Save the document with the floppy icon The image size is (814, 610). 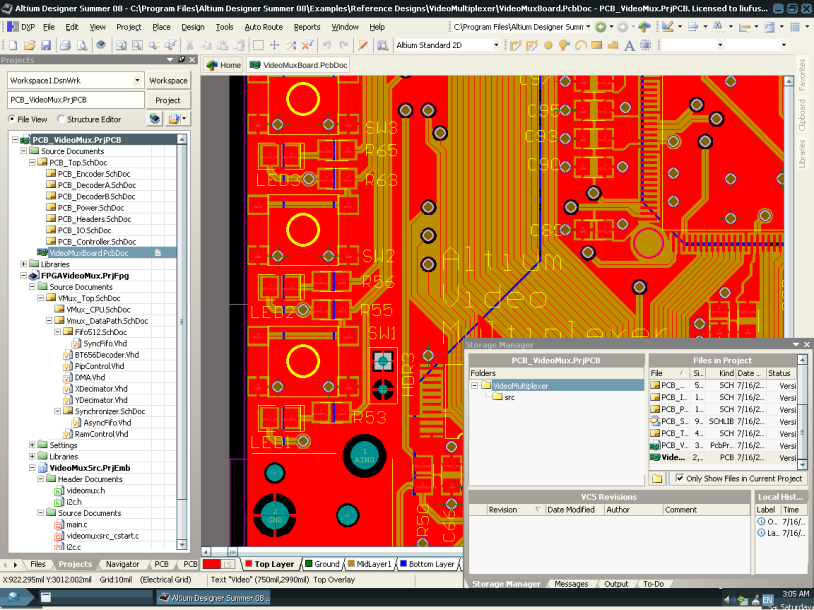[x=46, y=46]
